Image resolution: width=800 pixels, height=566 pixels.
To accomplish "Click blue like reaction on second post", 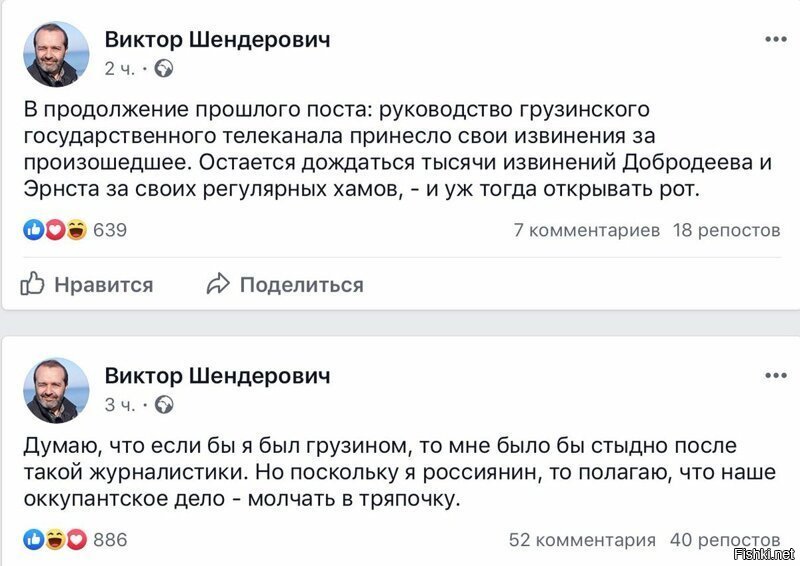I will [x=34, y=539].
